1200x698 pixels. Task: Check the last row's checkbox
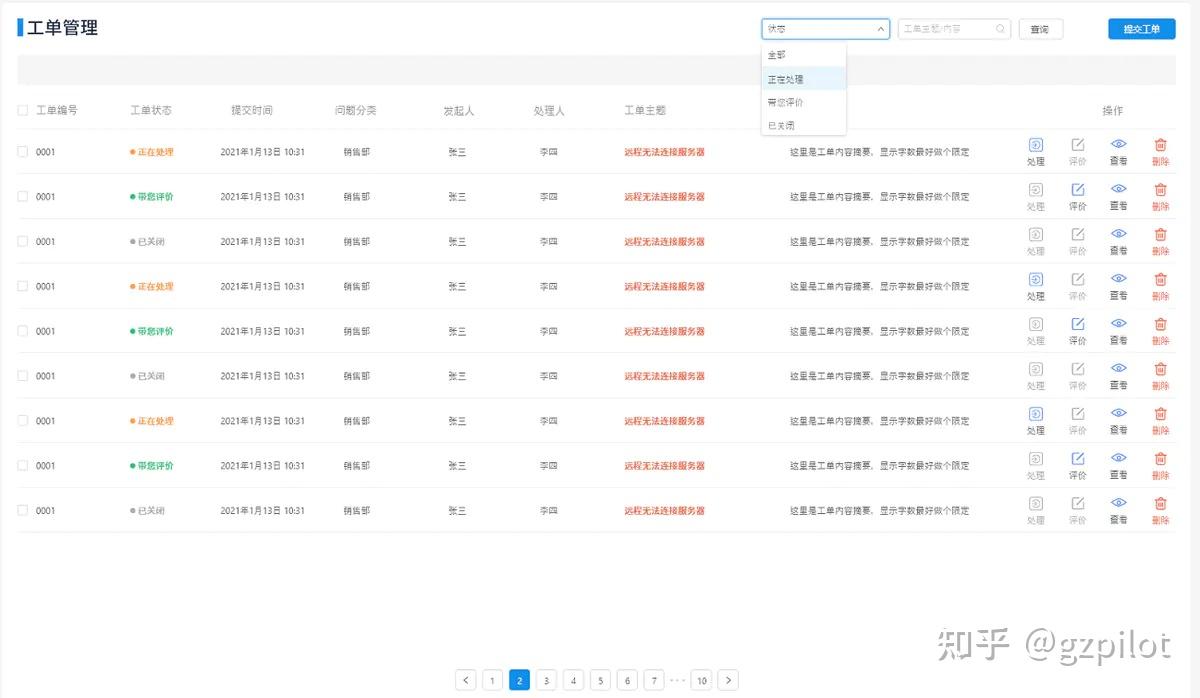23,510
